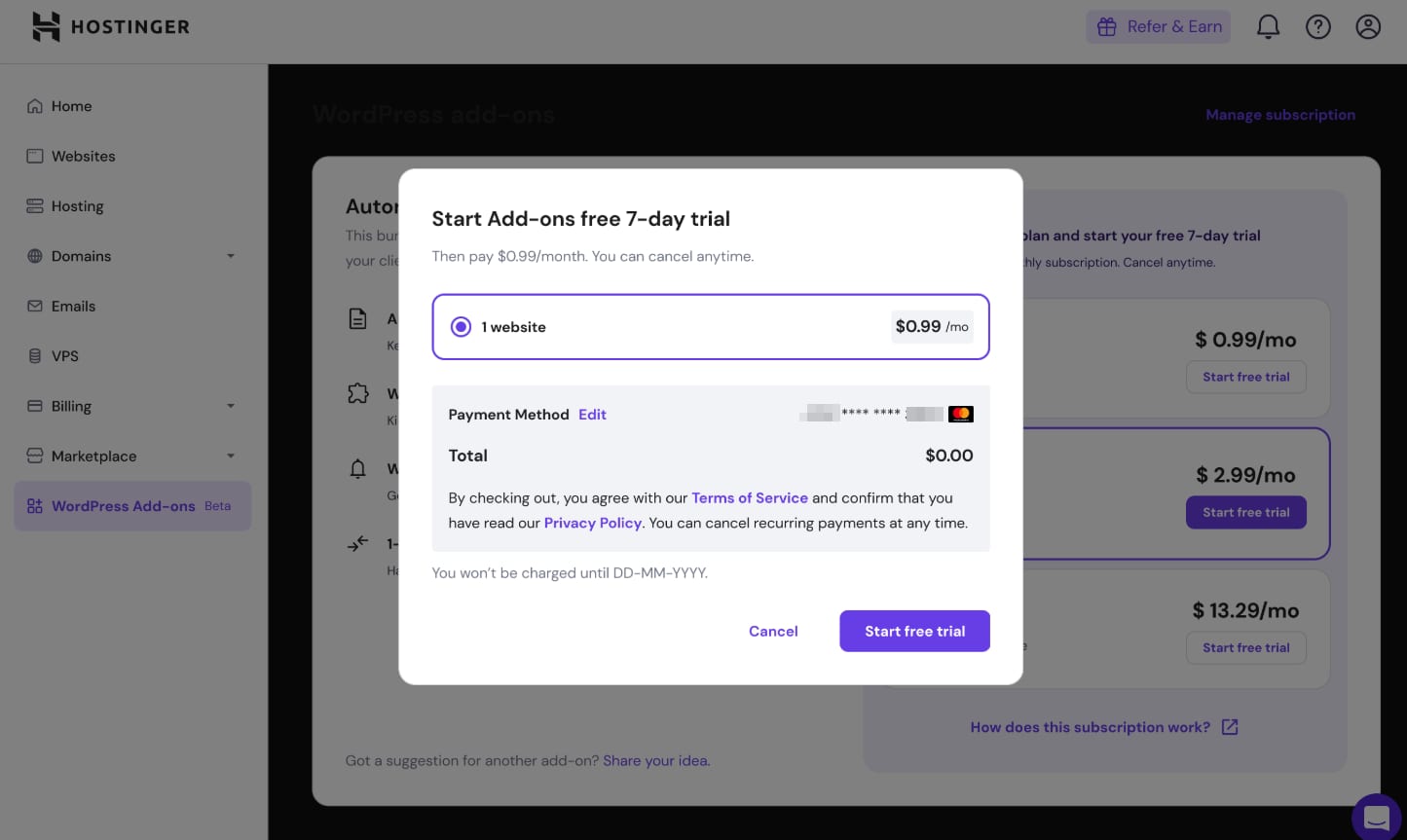Open the help question mark icon
The width and height of the screenshot is (1407, 840).
coord(1317,27)
